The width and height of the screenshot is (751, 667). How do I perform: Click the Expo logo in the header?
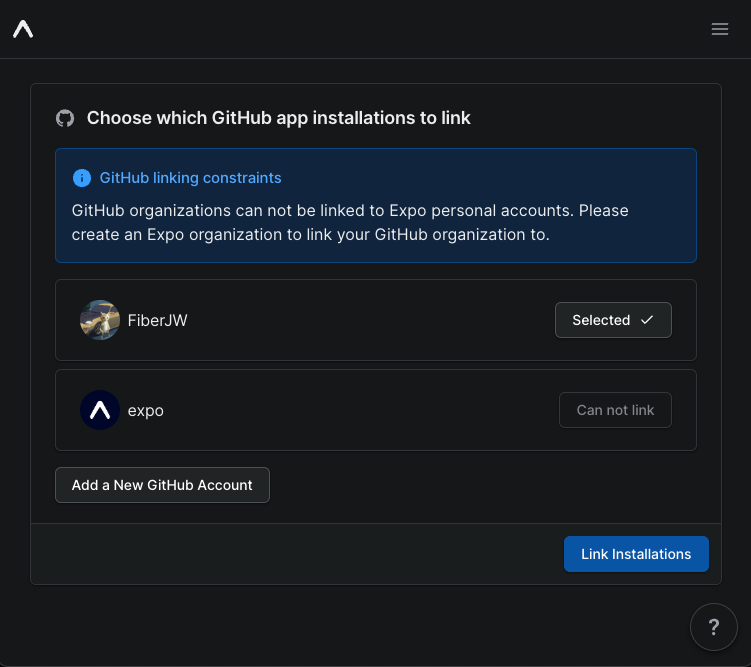coord(23,29)
